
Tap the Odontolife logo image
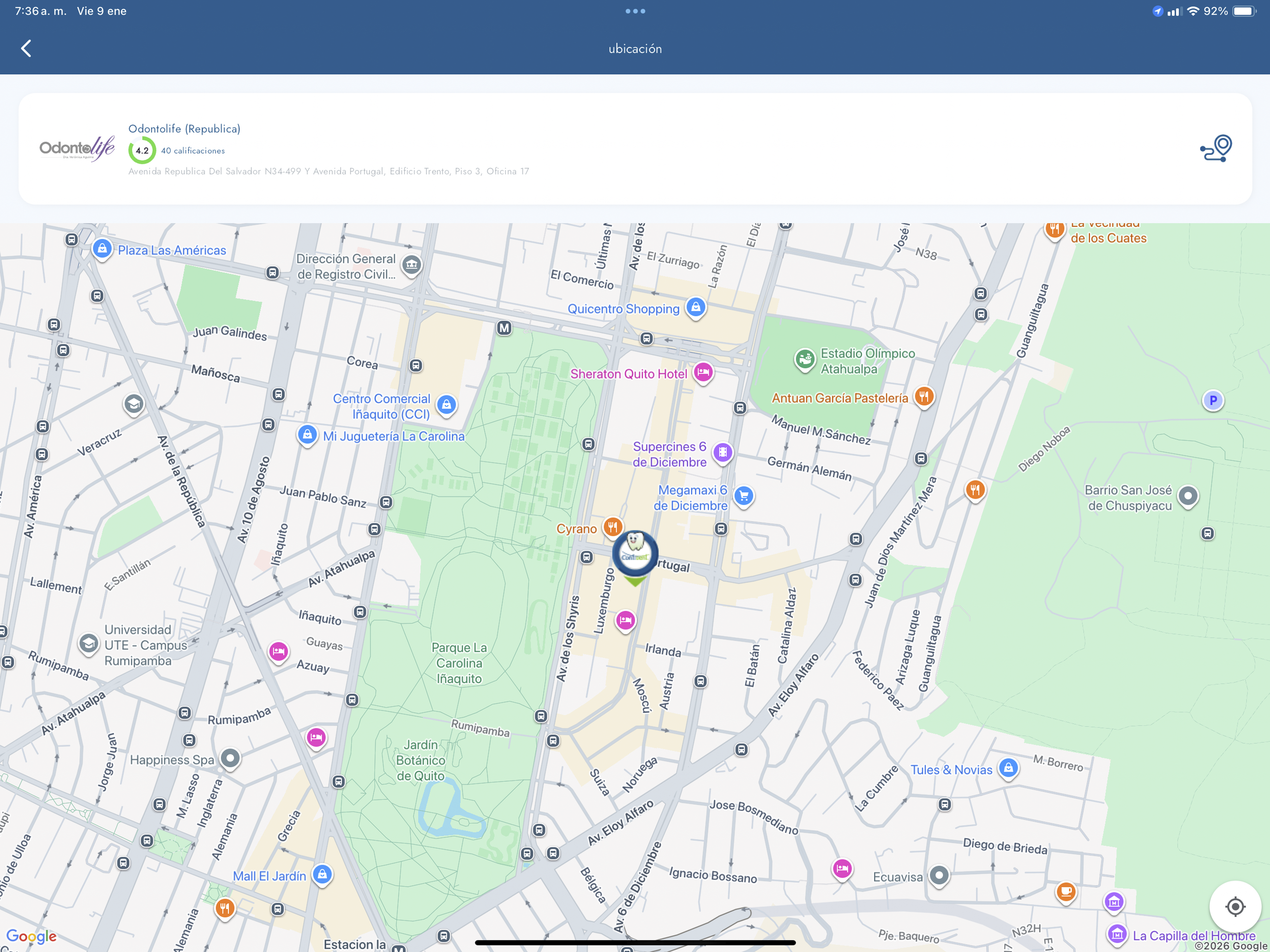coord(77,149)
